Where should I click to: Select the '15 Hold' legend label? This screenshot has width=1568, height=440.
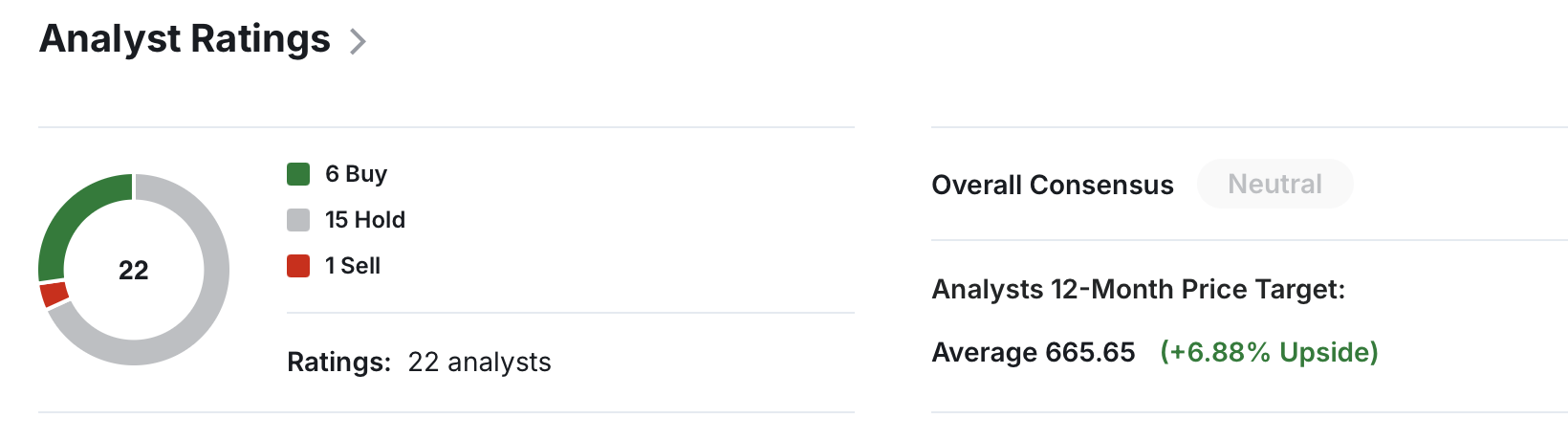click(365, 220)
